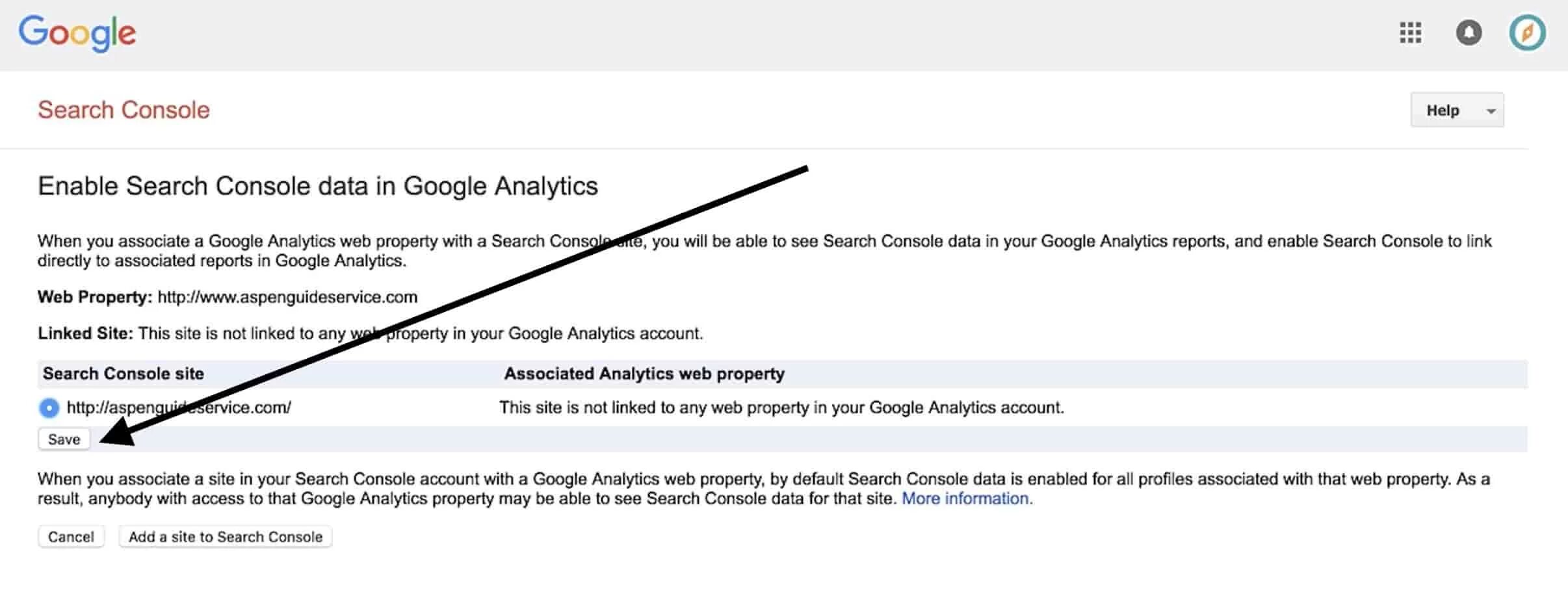Click the not-linked message in the table row
Image resolution: width=1568 pixels, height=594 pixels.
781,407
